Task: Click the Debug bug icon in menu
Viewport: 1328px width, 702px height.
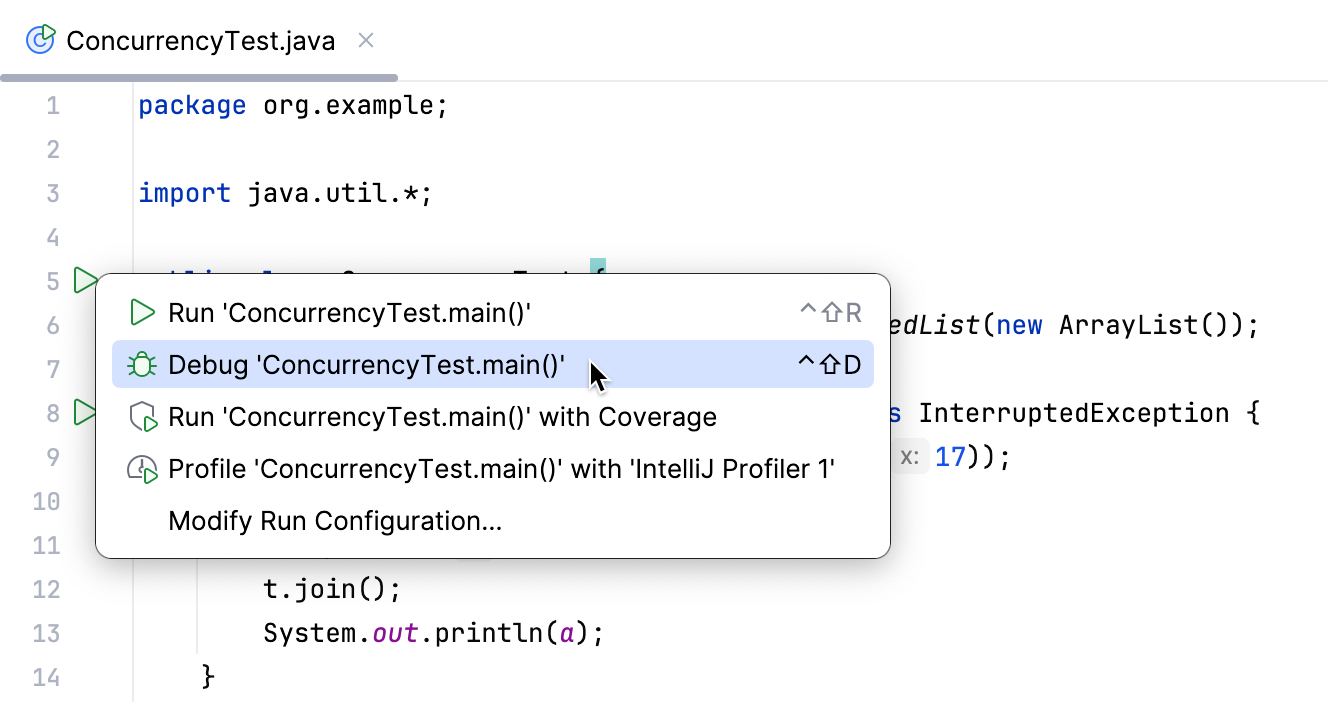Action: pos(143,365)
